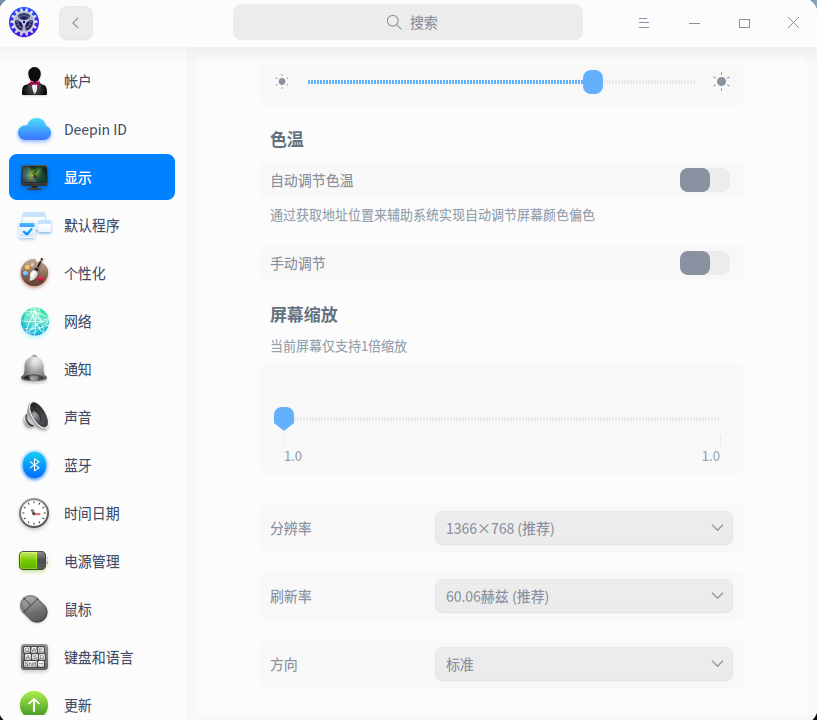Viewport: 817px width, 720px height.
Task: Click the 屏幕缩放 section heading
Action: 304,315
